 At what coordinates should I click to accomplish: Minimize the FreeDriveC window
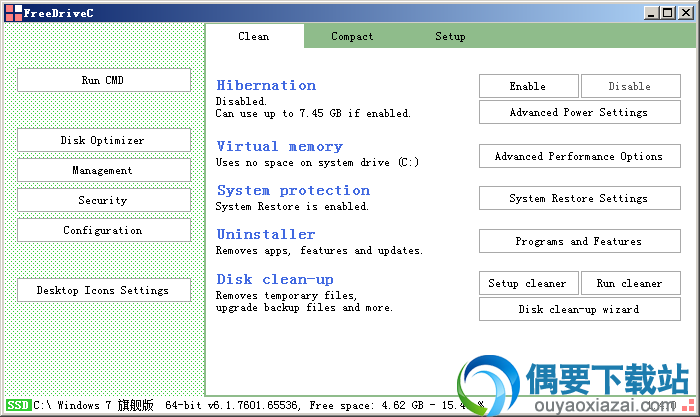(651, 13)
